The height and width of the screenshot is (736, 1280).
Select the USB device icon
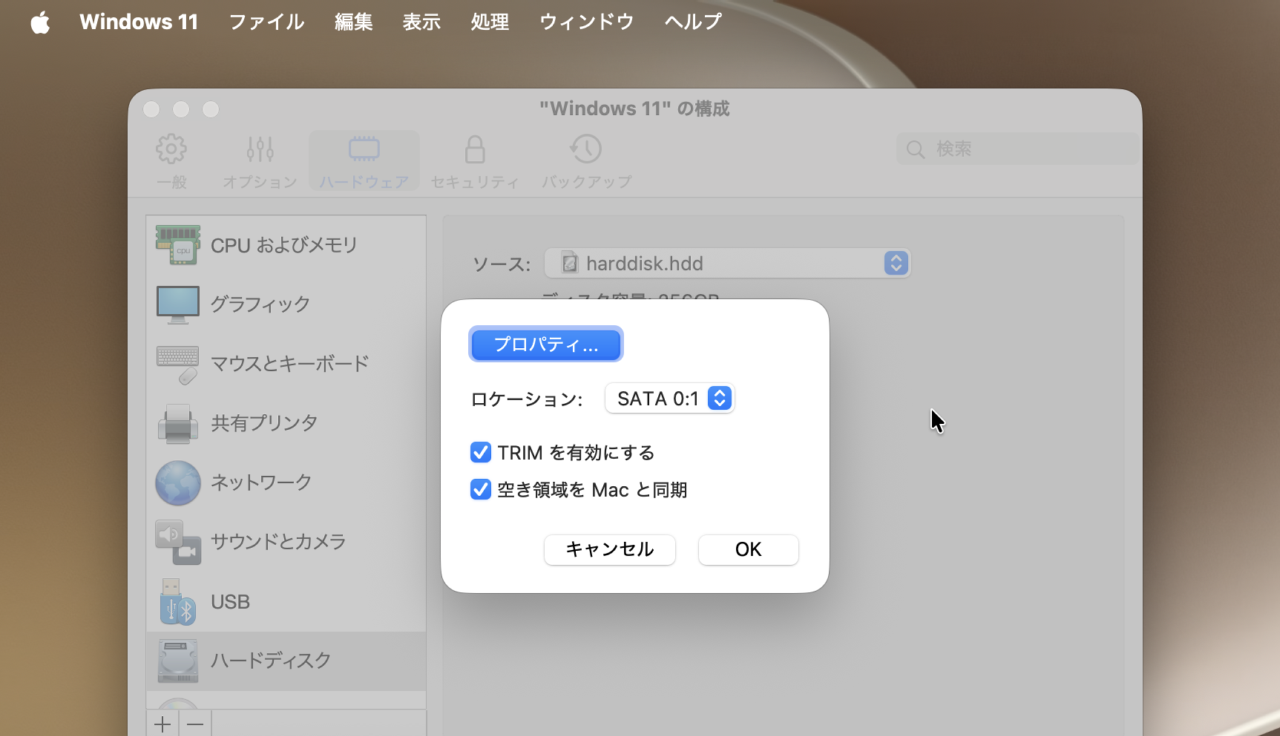coord(178,601)
